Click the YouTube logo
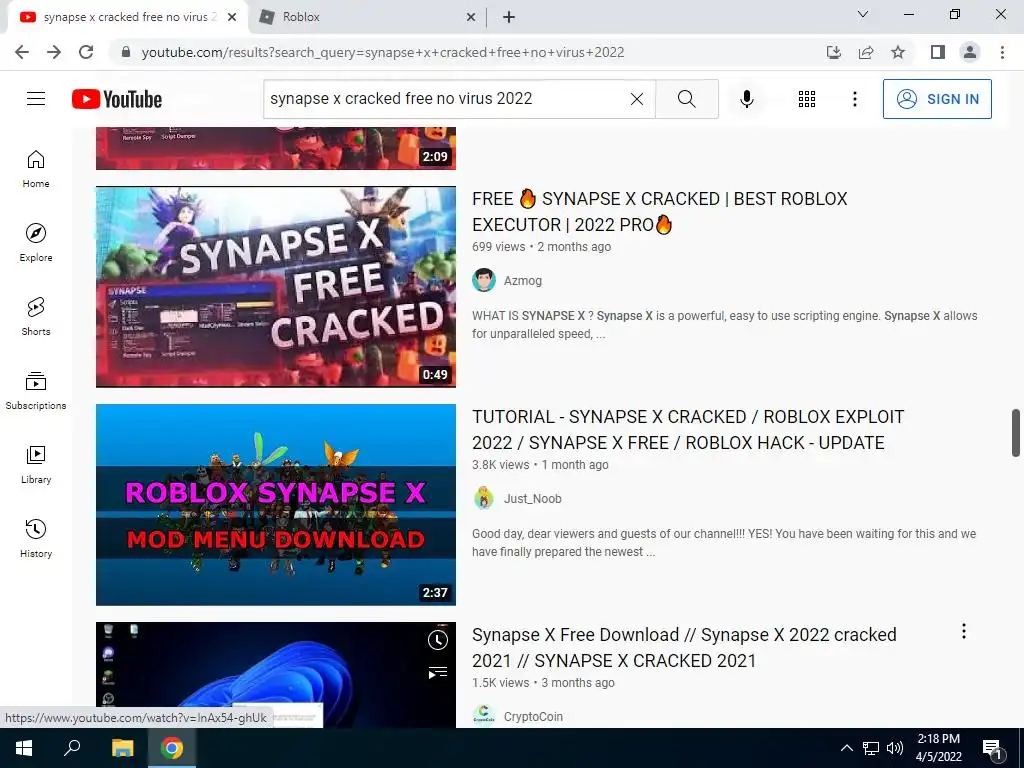The image size is (1024, 768). (x=117, y=99)
